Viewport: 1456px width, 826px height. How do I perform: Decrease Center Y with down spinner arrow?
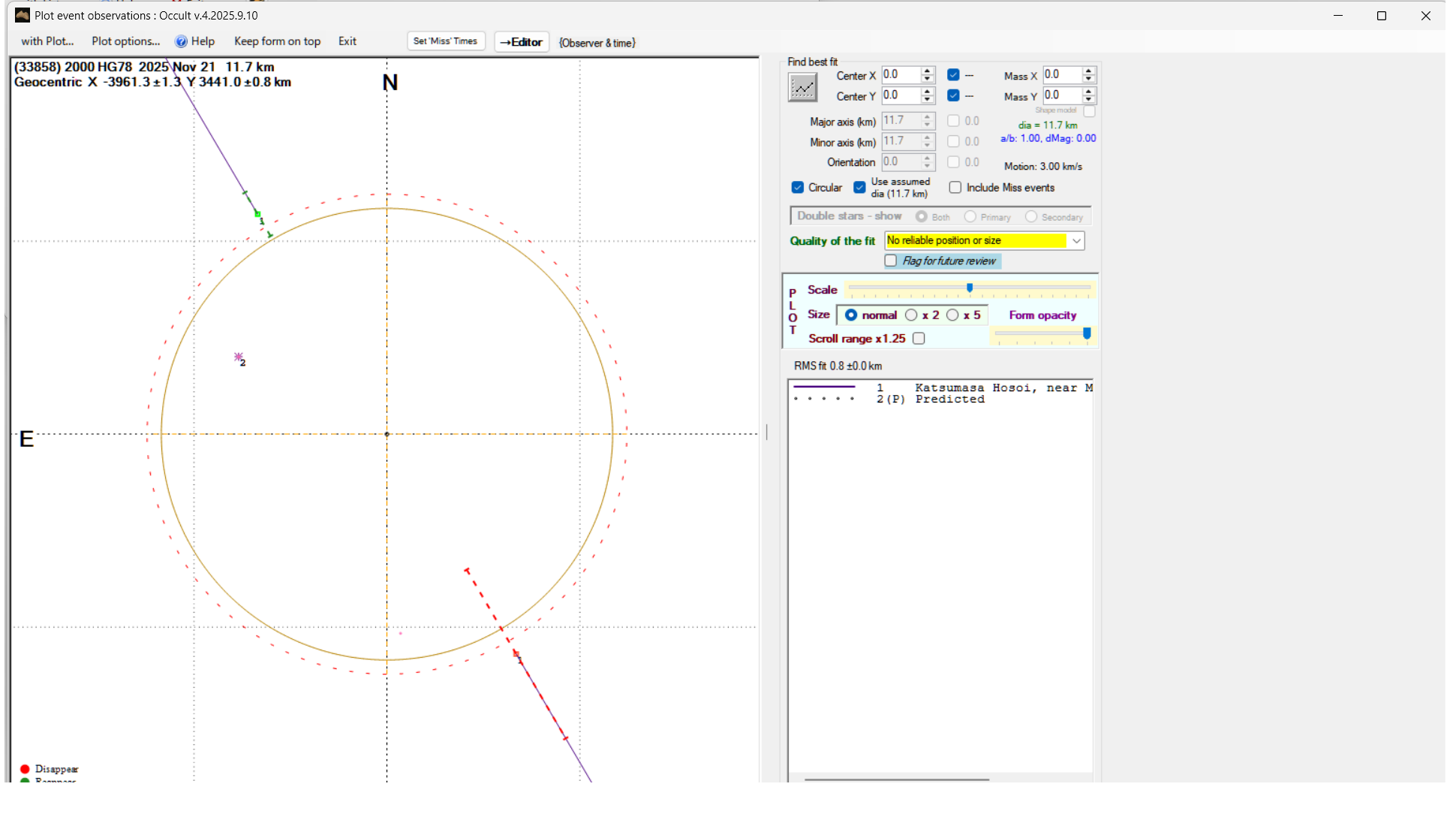(928, 100)
